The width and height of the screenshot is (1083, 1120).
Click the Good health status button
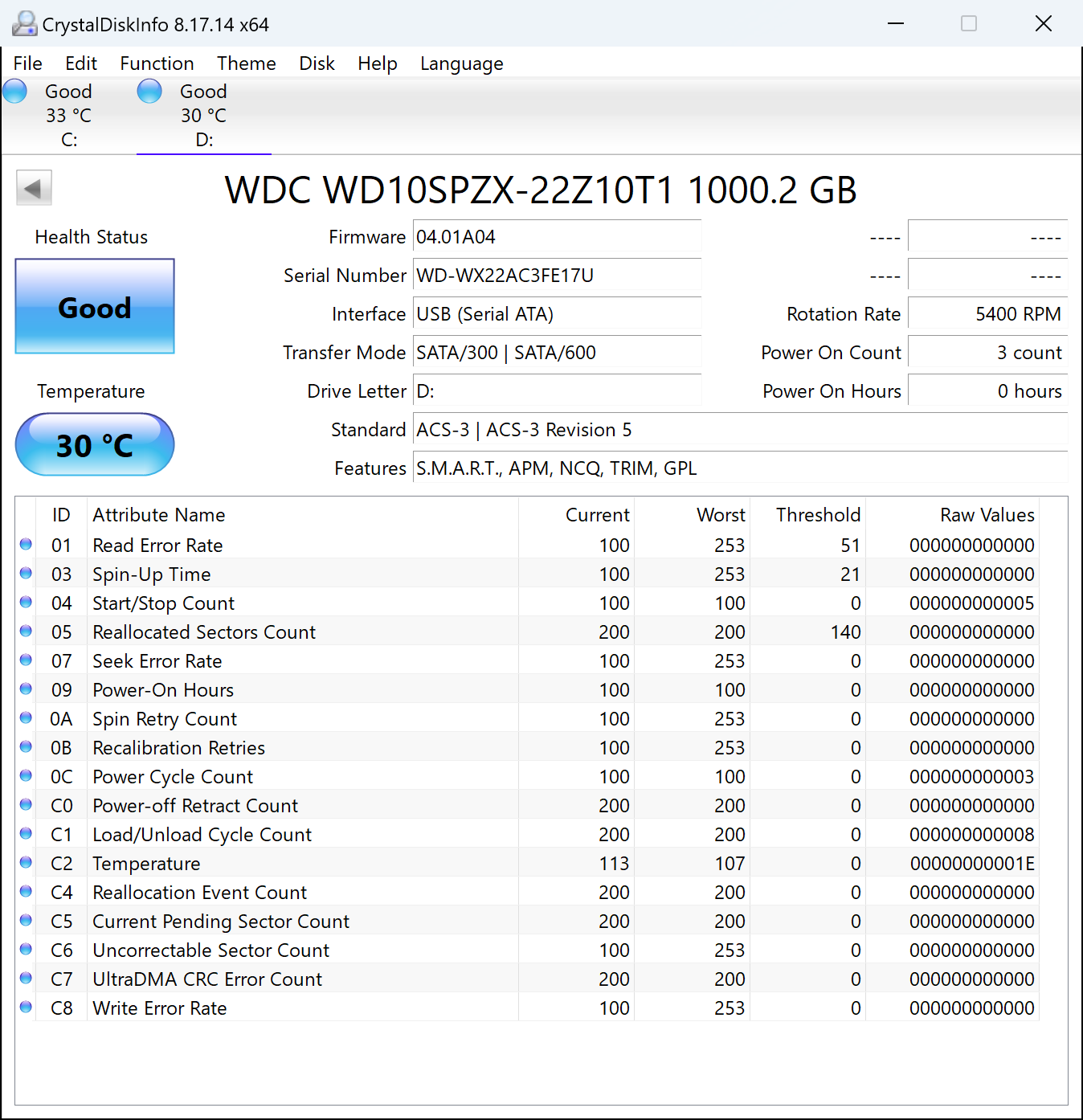[x=95, y=306]
